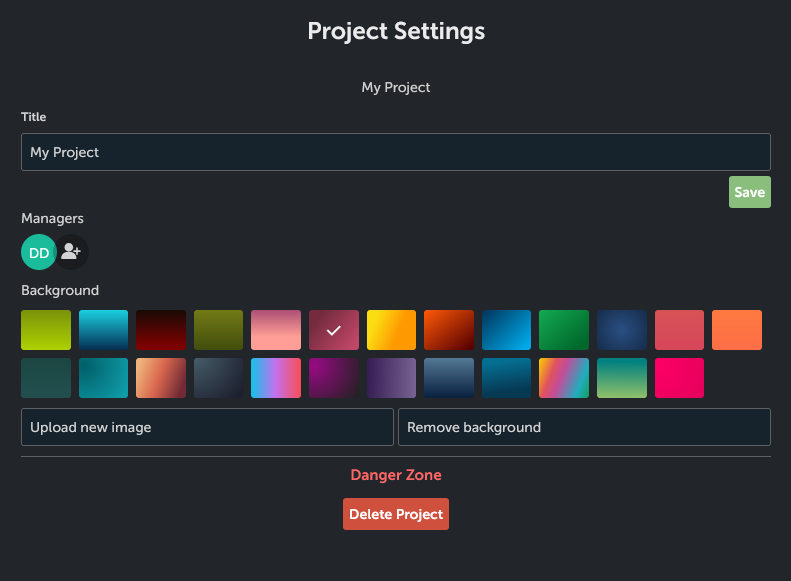Click the Delete Project button
Screen dimensions: 791x581
click(396, 514)
